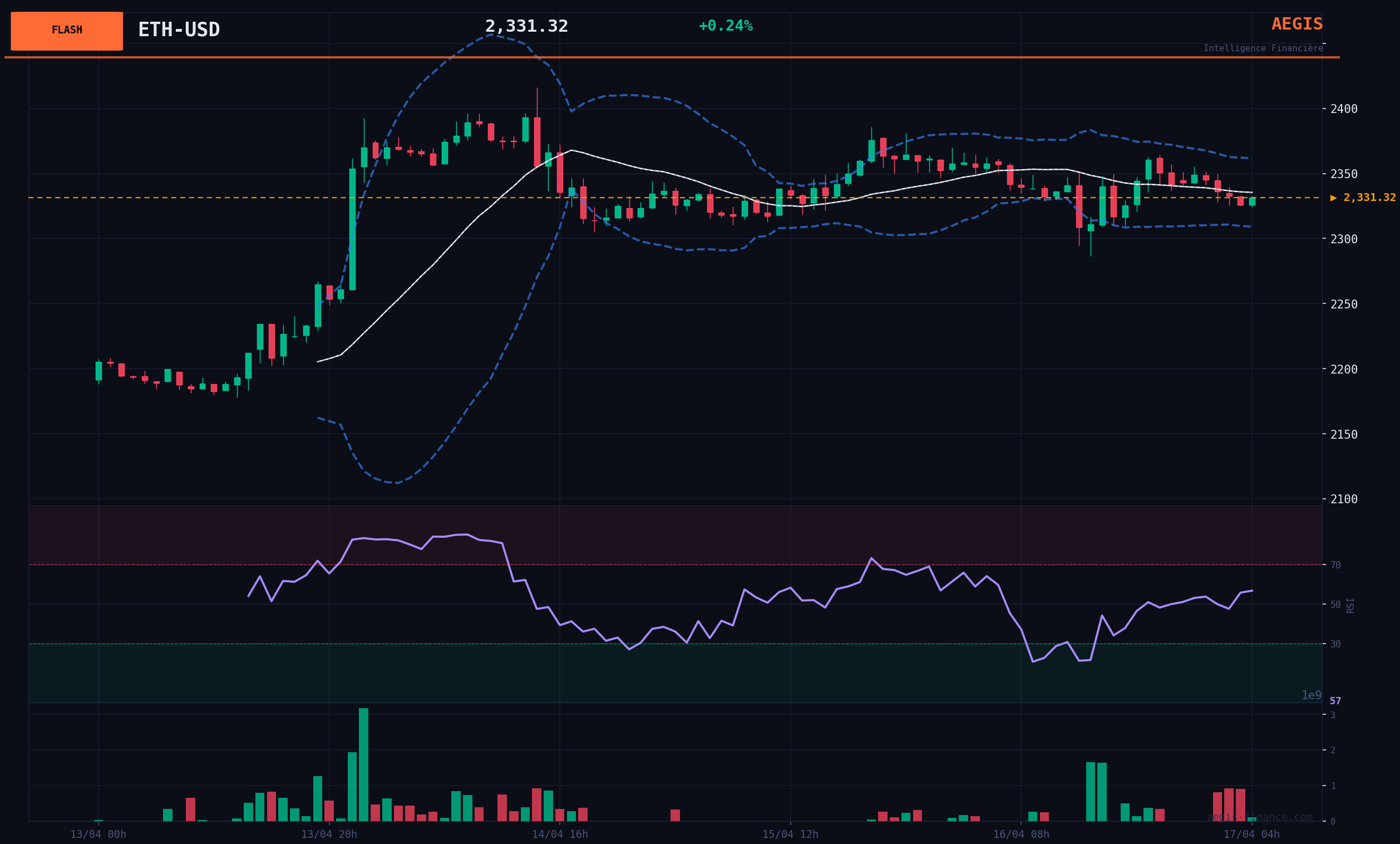Click the 2,331.32 header price
This screenshot has width=1400, height=844.
coord(526,26)
